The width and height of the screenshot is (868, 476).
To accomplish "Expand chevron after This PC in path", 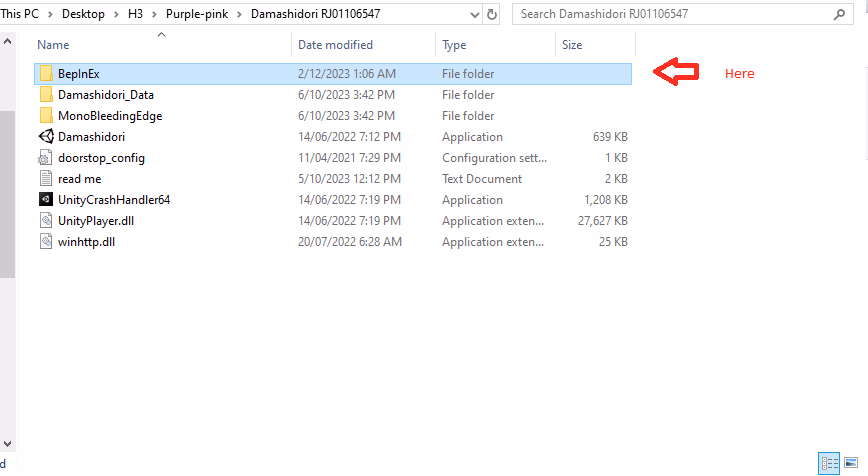I will coord(50,14).
